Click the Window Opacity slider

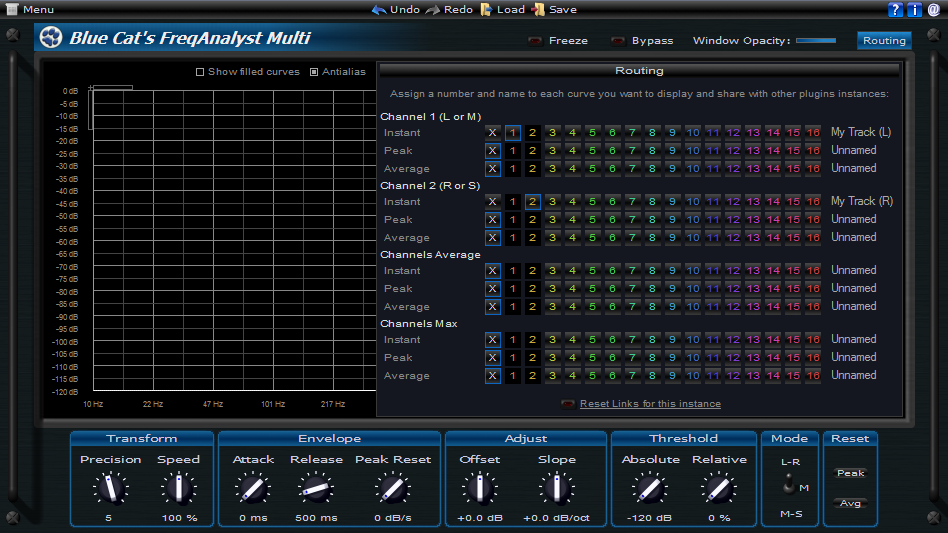816,41
